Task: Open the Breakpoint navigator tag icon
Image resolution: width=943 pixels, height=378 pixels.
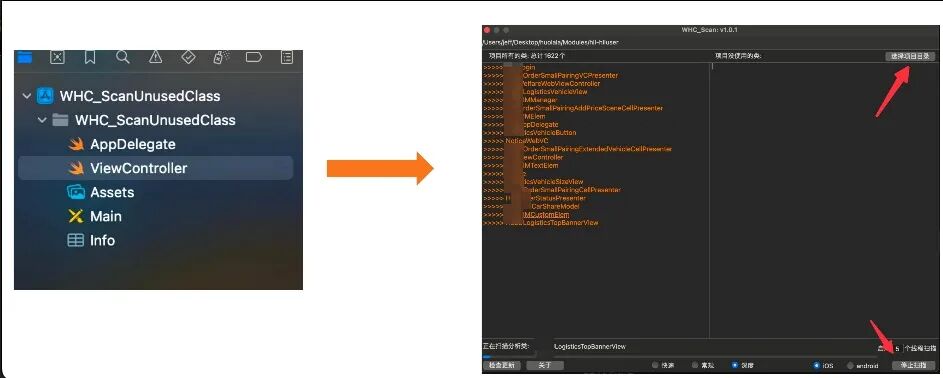Action: point(254,57)
